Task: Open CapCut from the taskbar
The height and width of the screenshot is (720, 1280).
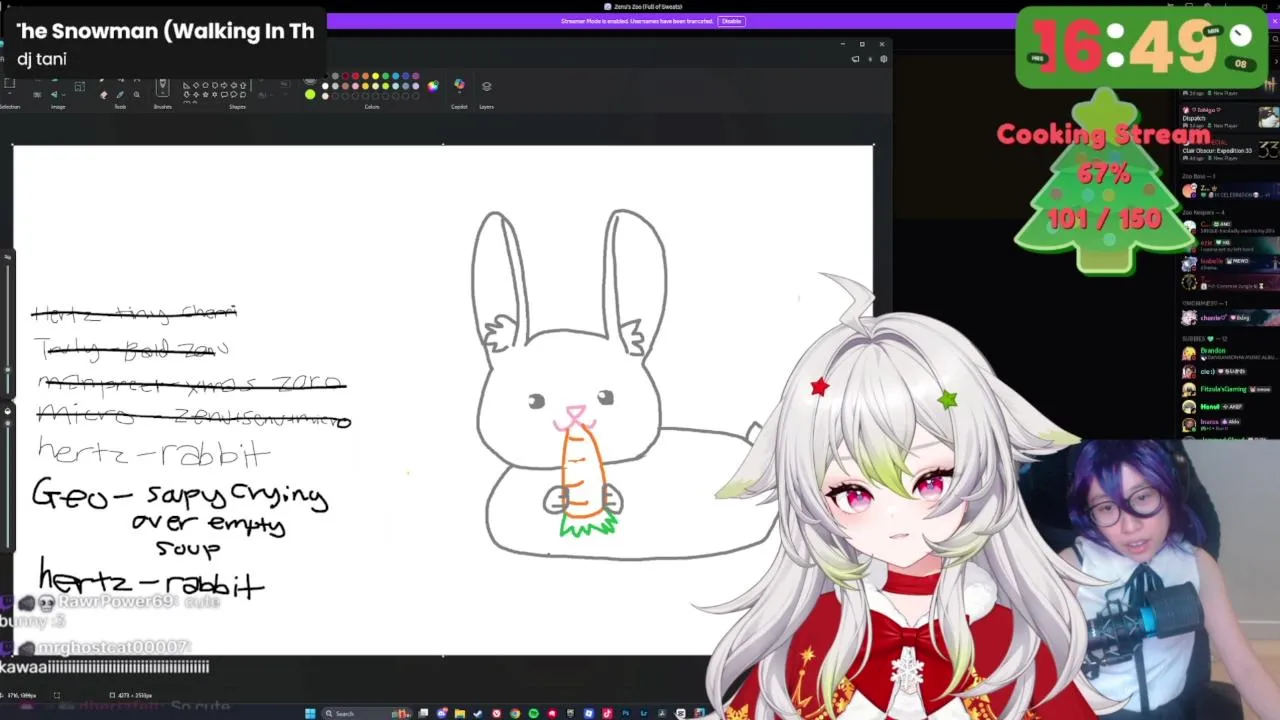Action: coord(680,713)
